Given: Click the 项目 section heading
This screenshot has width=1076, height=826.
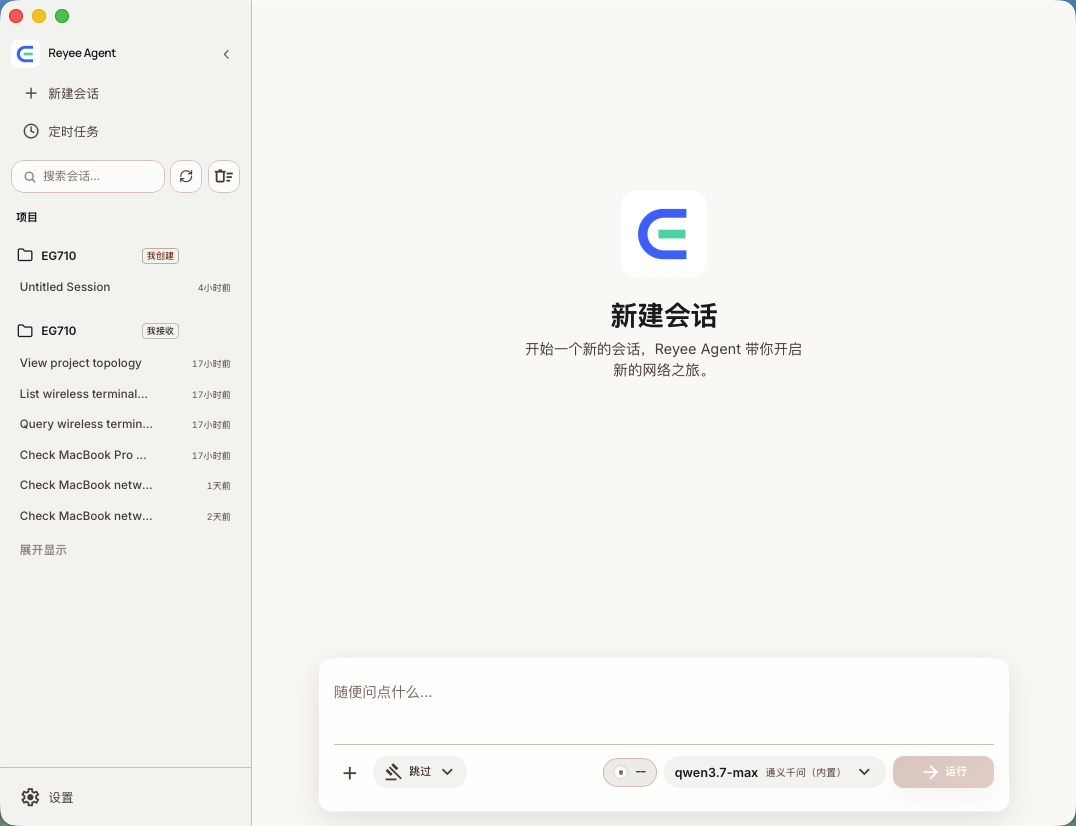Looking at the screenshot, I should pyautogui.click(x=27, y=217).
